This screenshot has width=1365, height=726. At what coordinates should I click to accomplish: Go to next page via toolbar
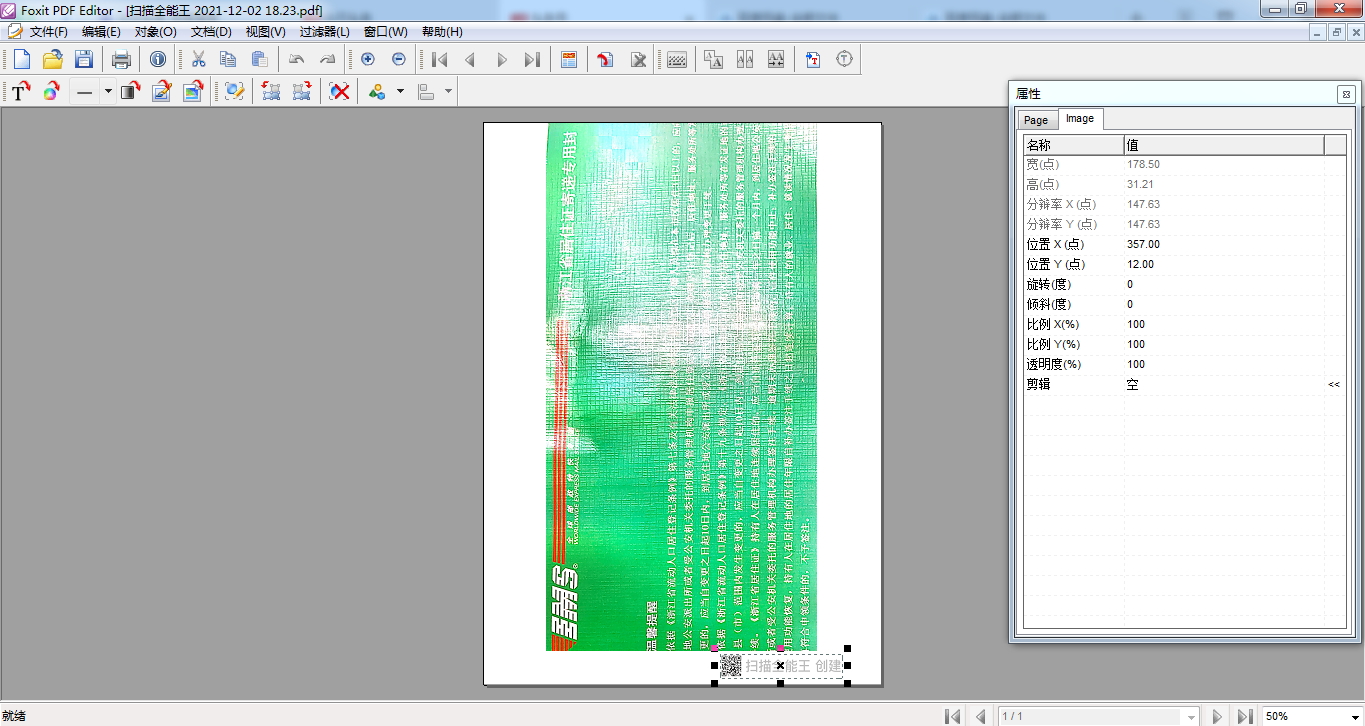click(502, 59)
